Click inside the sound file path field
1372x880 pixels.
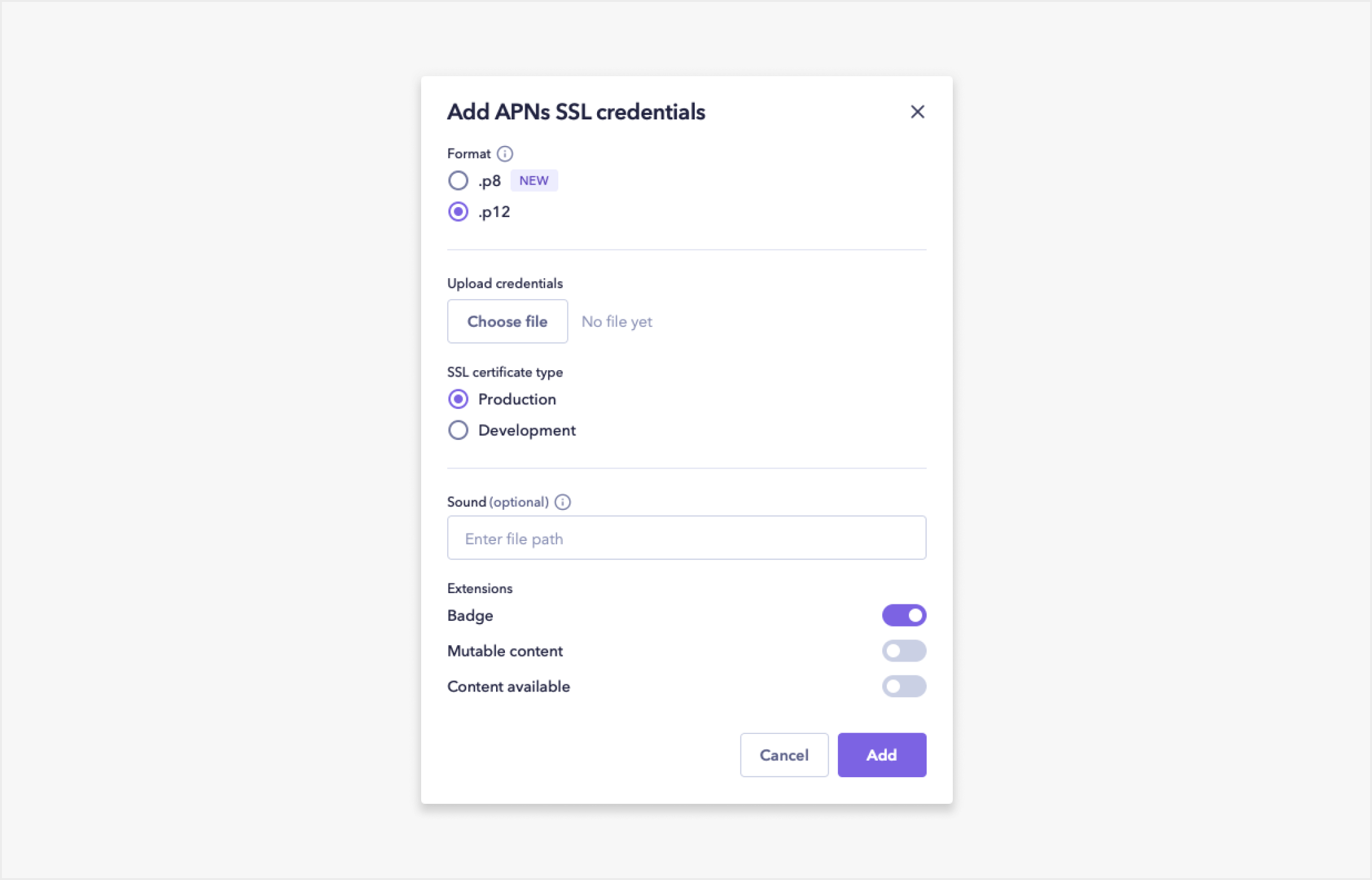(686, 538)
